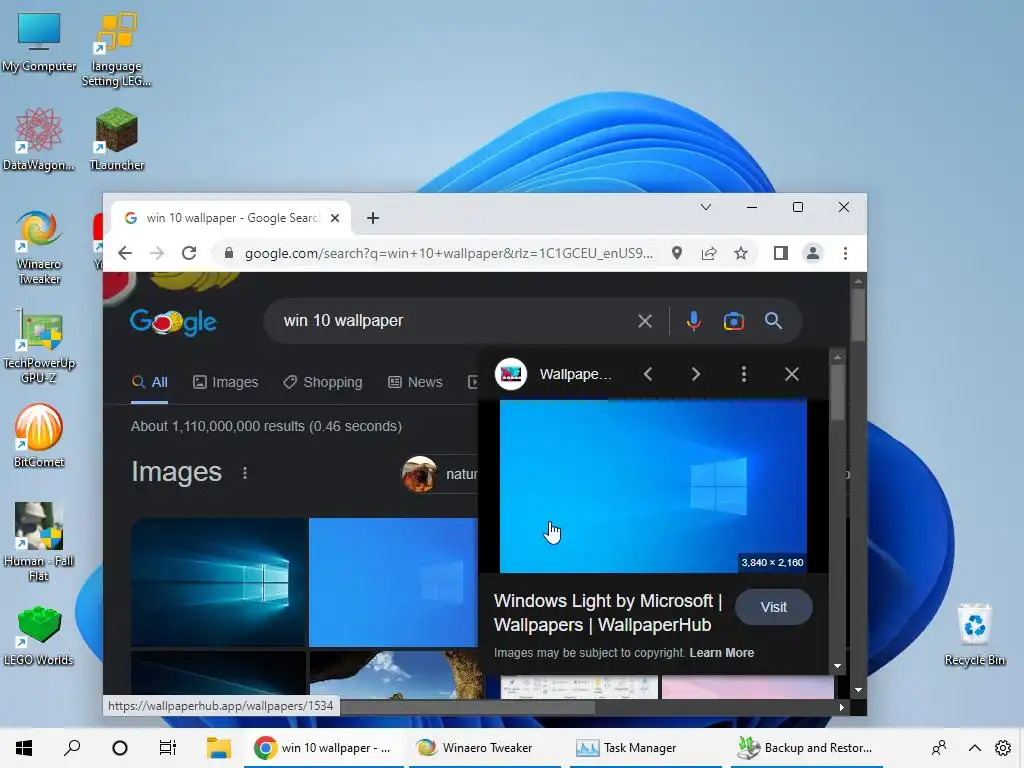Click the win 10 wallpaper search field
The image size is (1024, 768).
457,321
